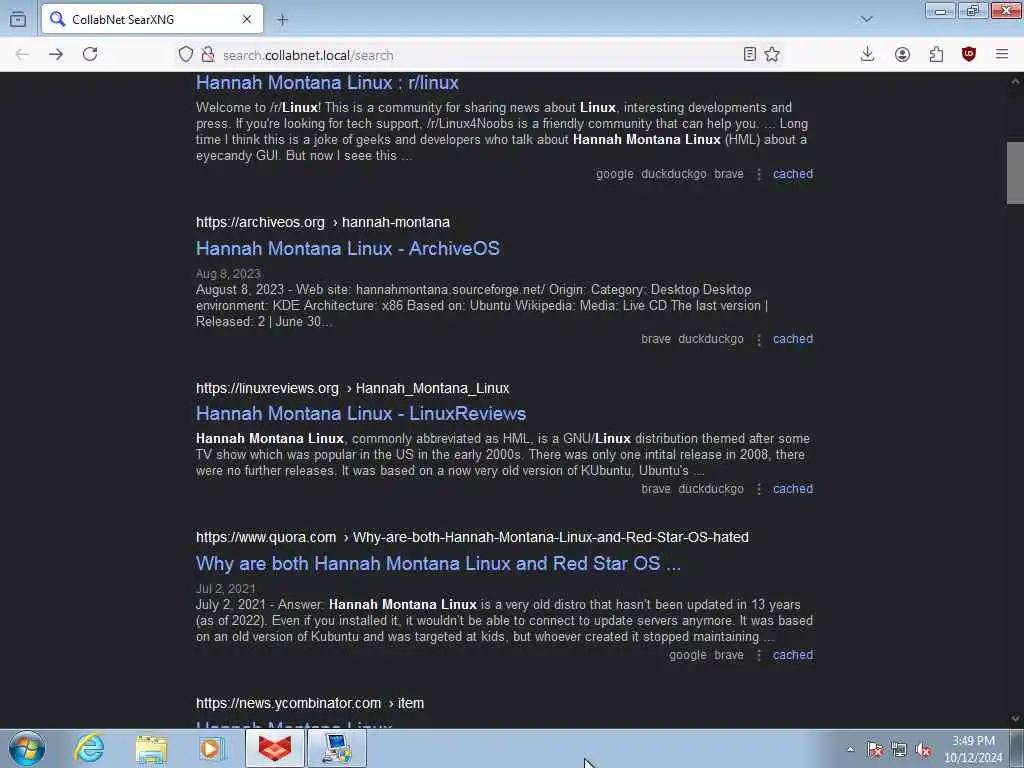Viewport: 1024px width, 768px height.
Task: Open the tracking protection shield
Action: (185, 55)
